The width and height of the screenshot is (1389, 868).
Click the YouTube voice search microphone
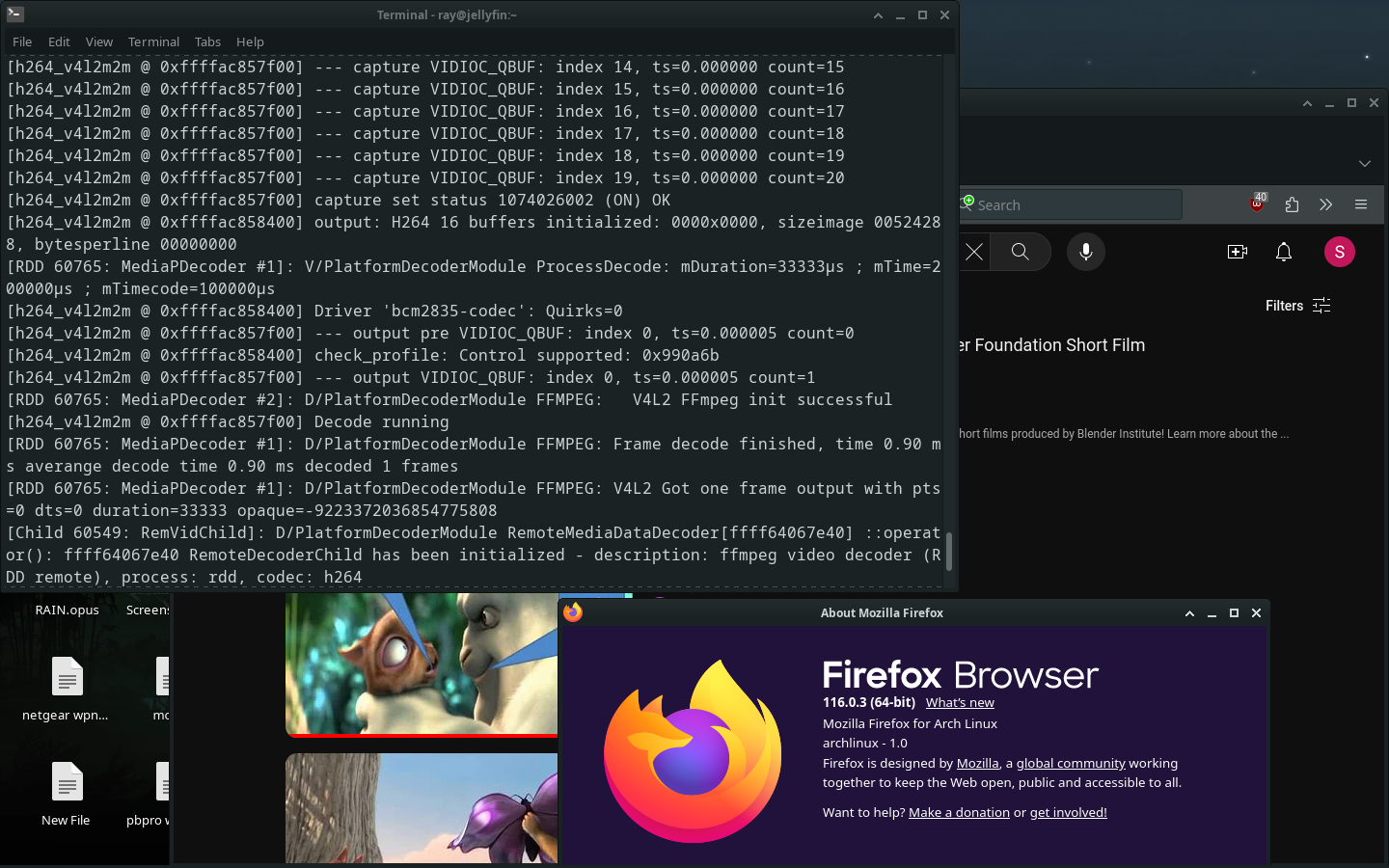[1085, 252]
